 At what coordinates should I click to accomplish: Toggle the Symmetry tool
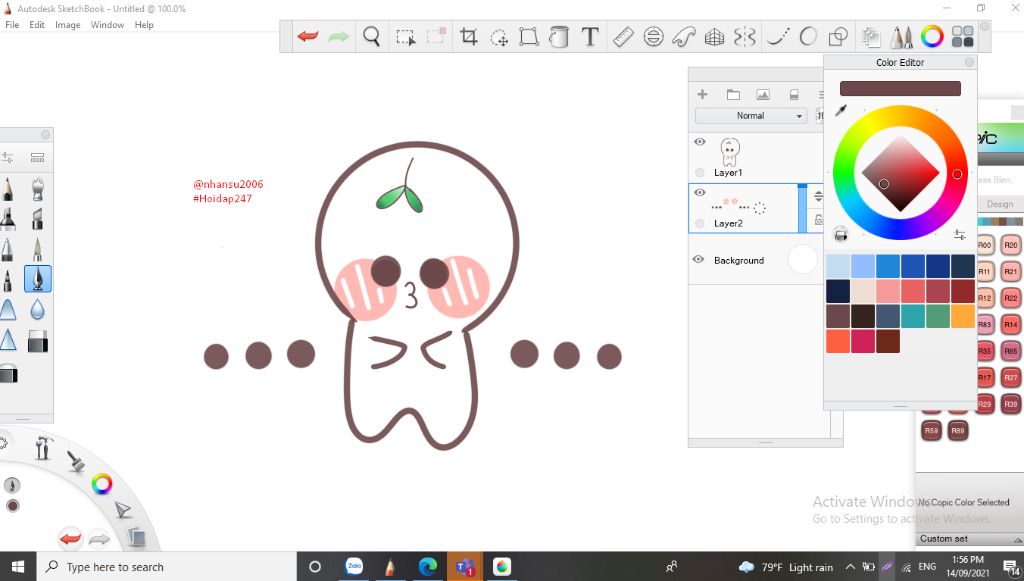(744, 37)
